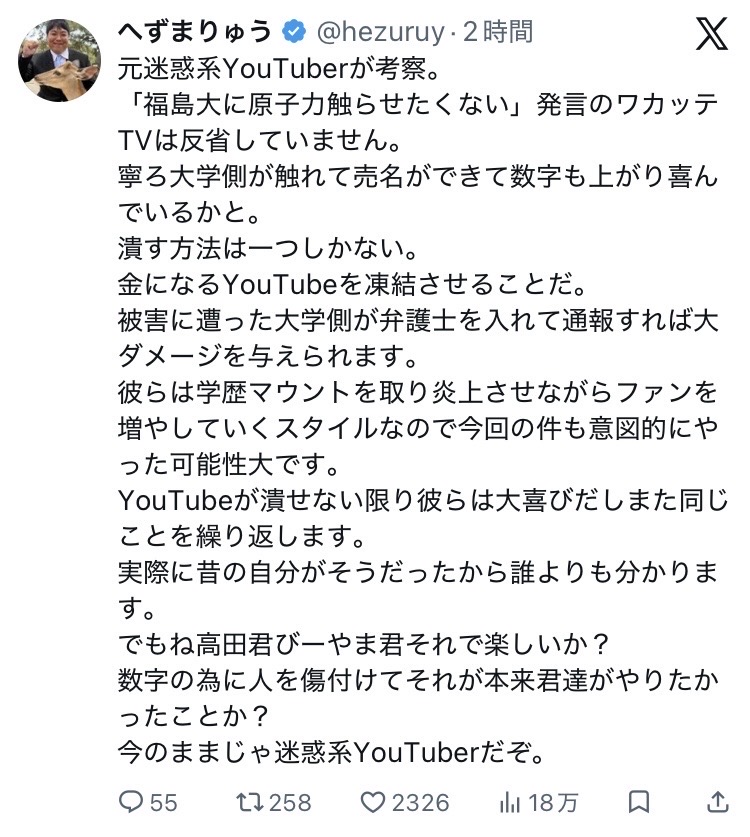Click the 18万 views count
Screen dimensions: 750x837
click(x=553, y=802)
